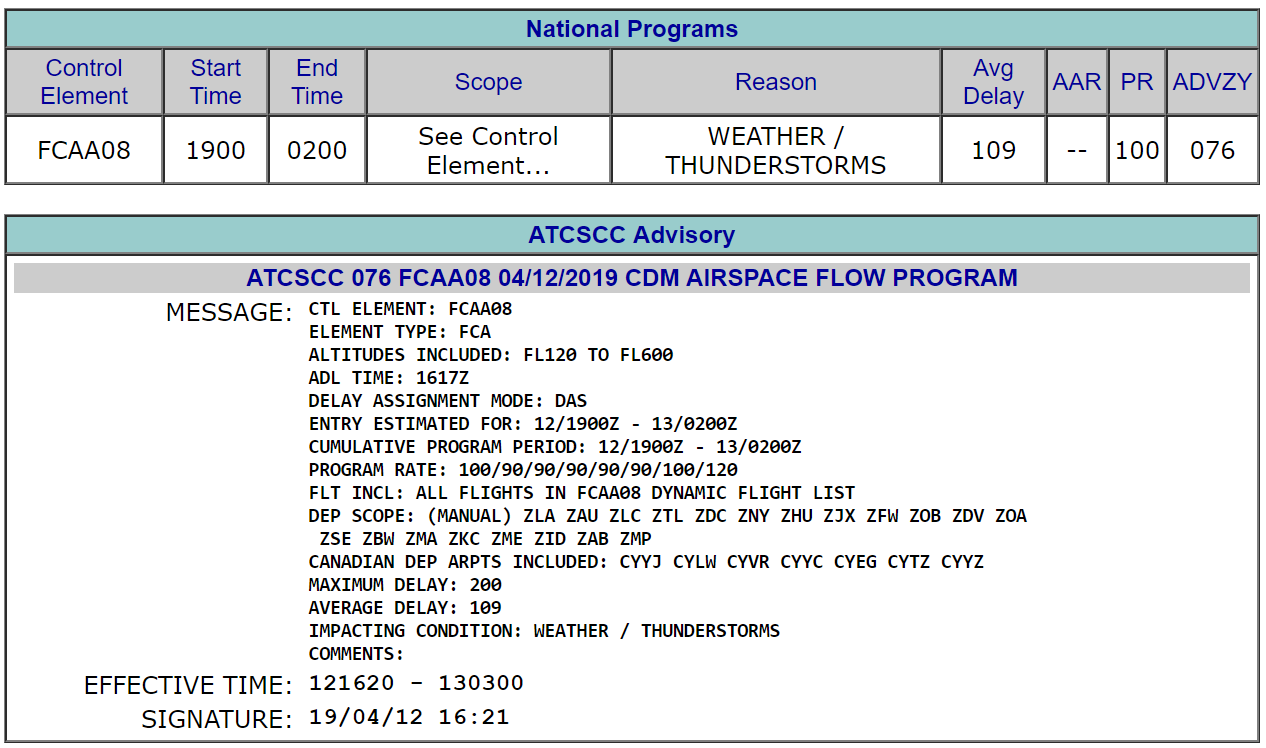Click the PR column header
The height and width of the screenshot is (748, 1266).
click(1137, 82)
